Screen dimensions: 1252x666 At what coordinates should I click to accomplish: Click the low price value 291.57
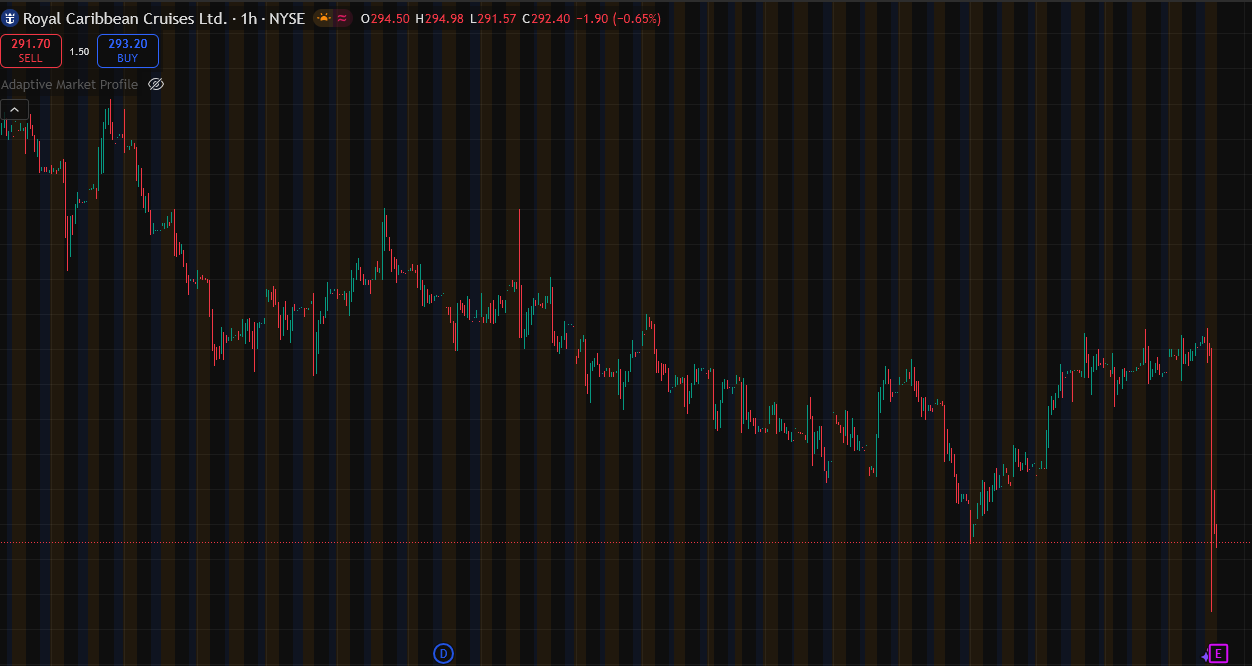pyautogui.click(x=496, y=18)
